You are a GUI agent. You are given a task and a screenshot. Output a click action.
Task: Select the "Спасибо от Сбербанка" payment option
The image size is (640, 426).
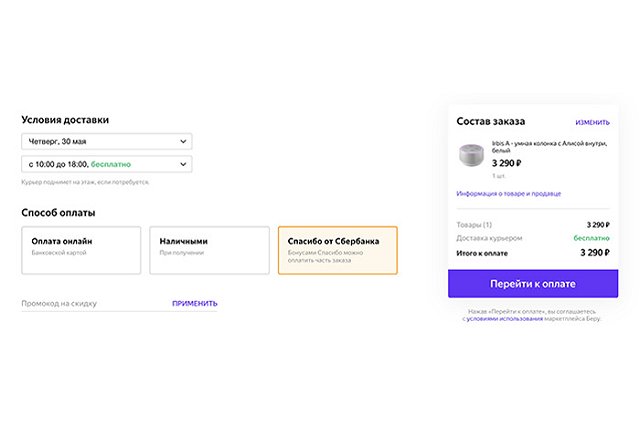tap(337, 250)
